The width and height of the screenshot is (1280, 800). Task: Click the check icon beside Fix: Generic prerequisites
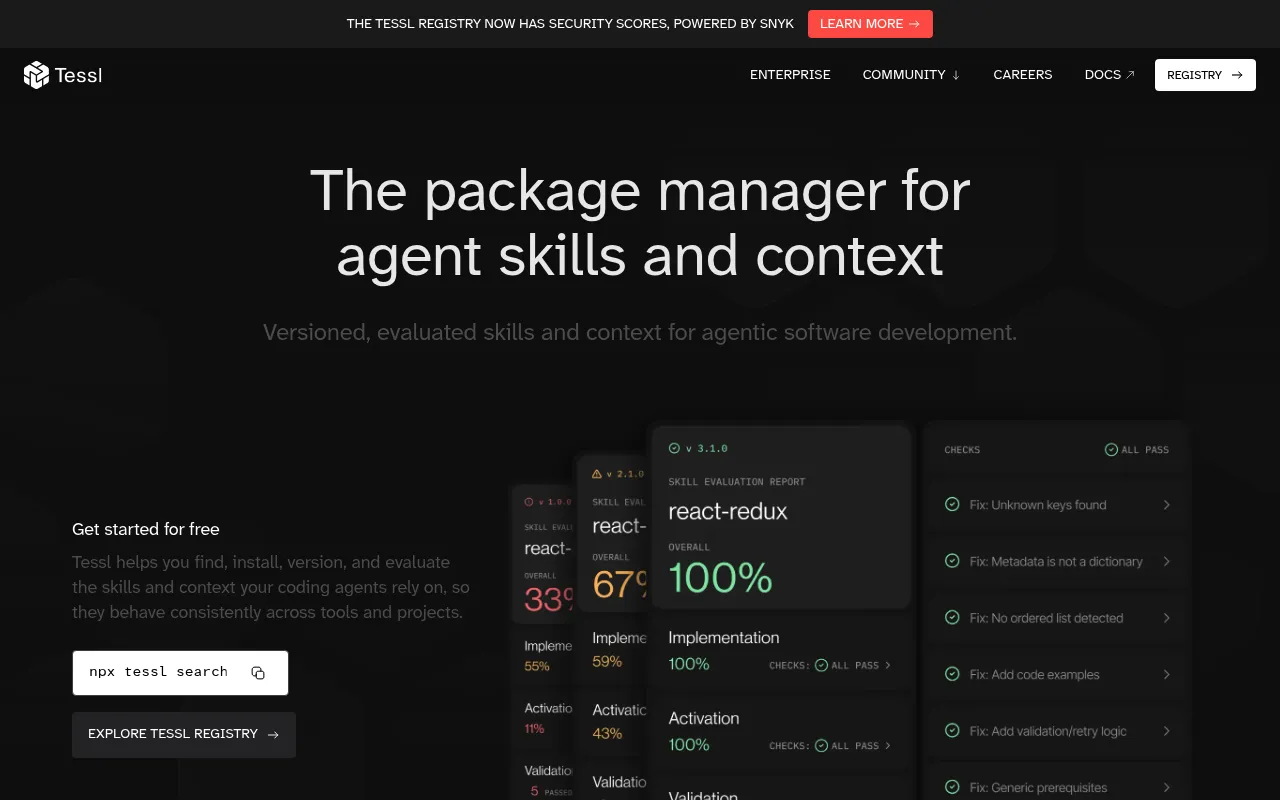point(952,788)
